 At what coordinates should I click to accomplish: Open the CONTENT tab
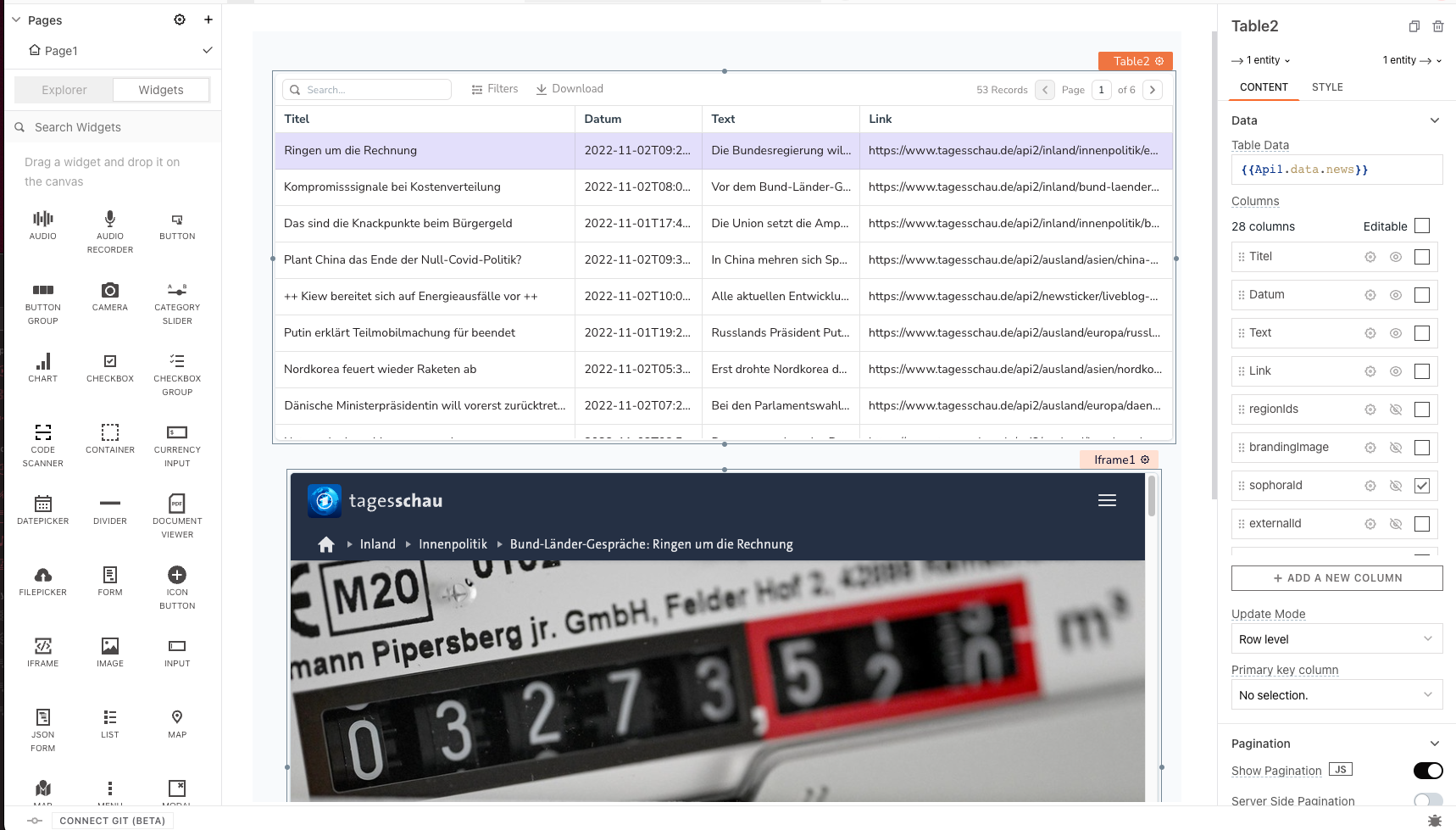[1264, 87]
